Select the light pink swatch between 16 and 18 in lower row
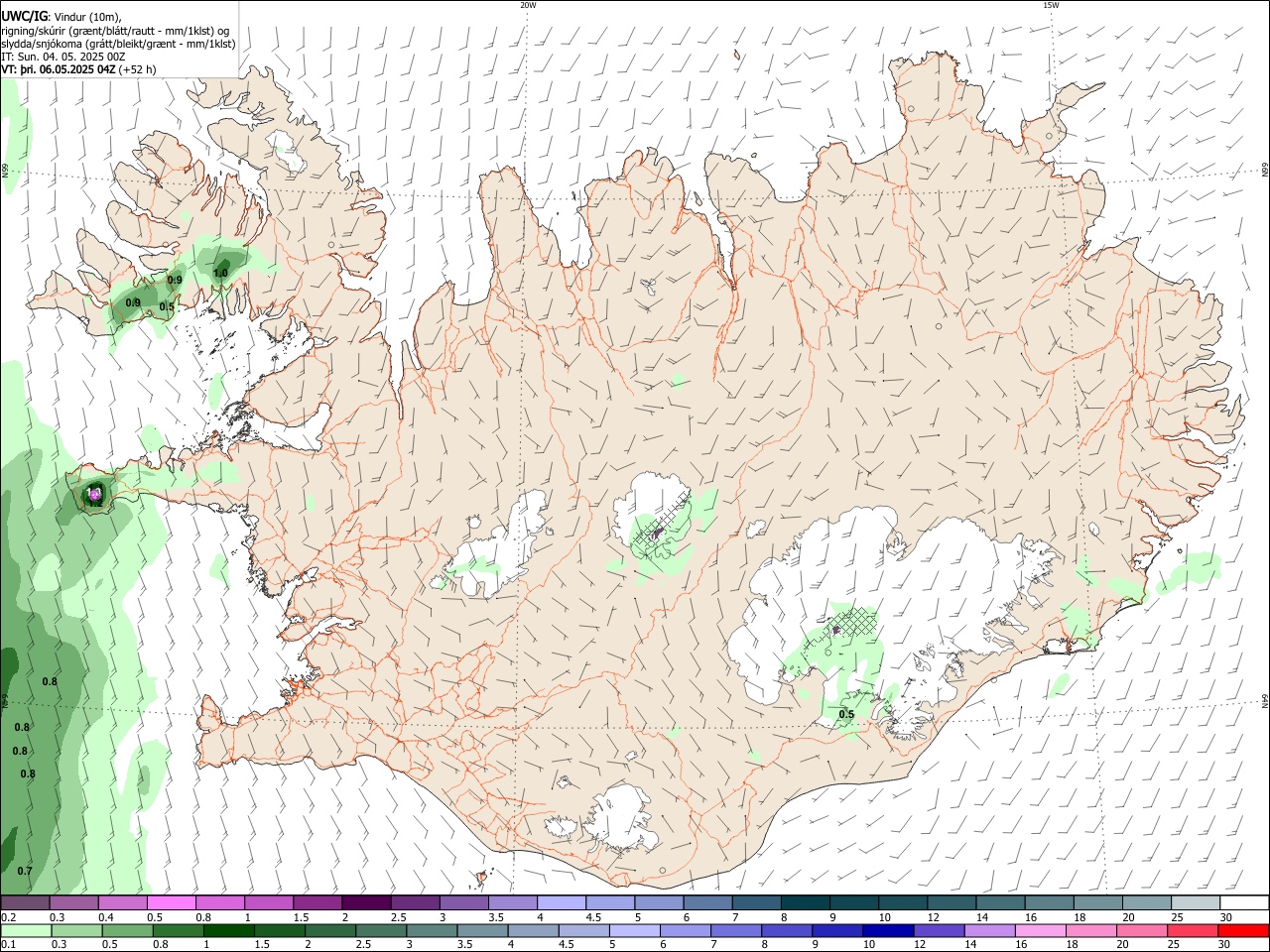 [x=1041, y=930]
